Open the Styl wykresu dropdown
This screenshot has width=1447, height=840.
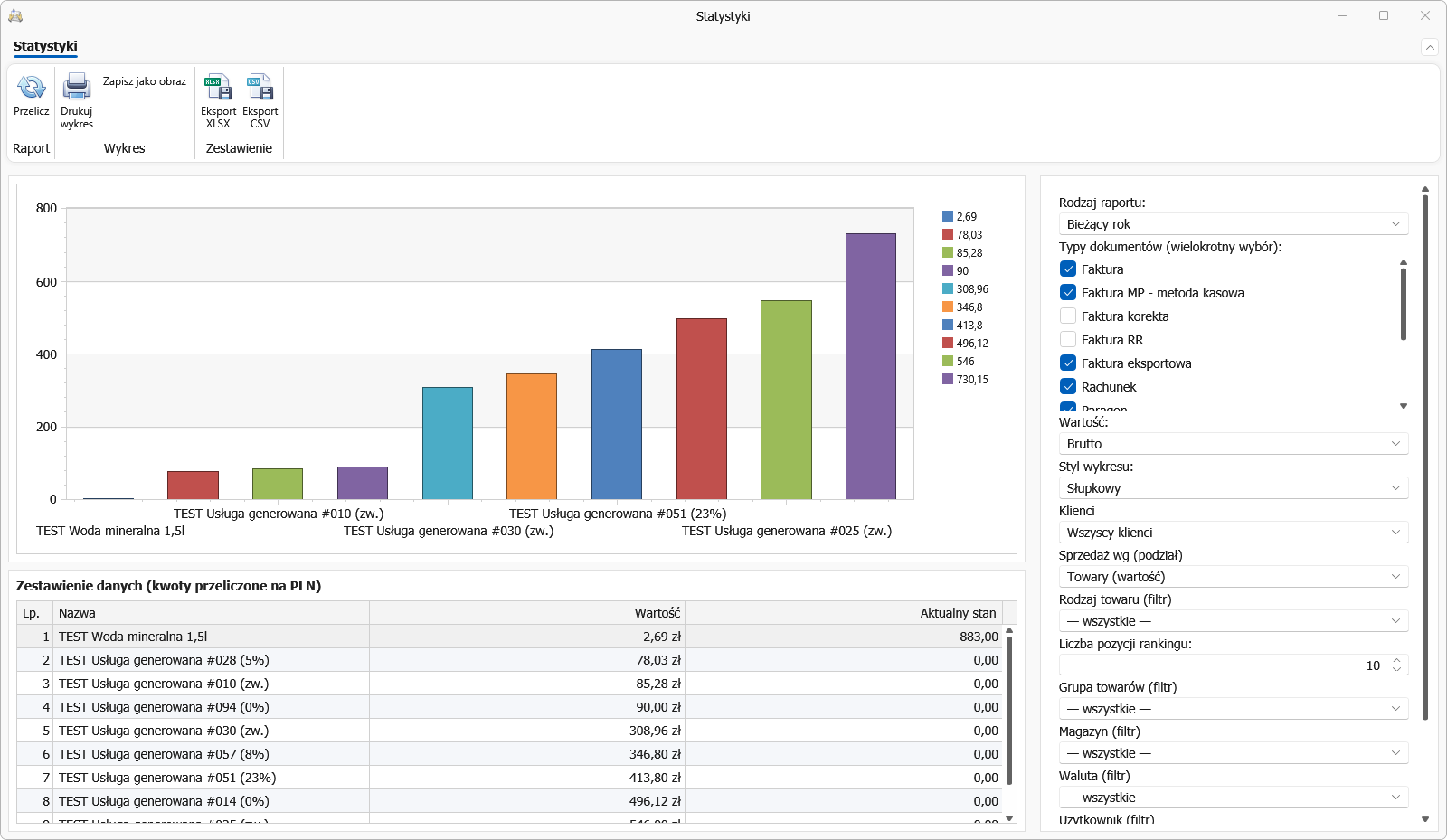[1234, 488]
